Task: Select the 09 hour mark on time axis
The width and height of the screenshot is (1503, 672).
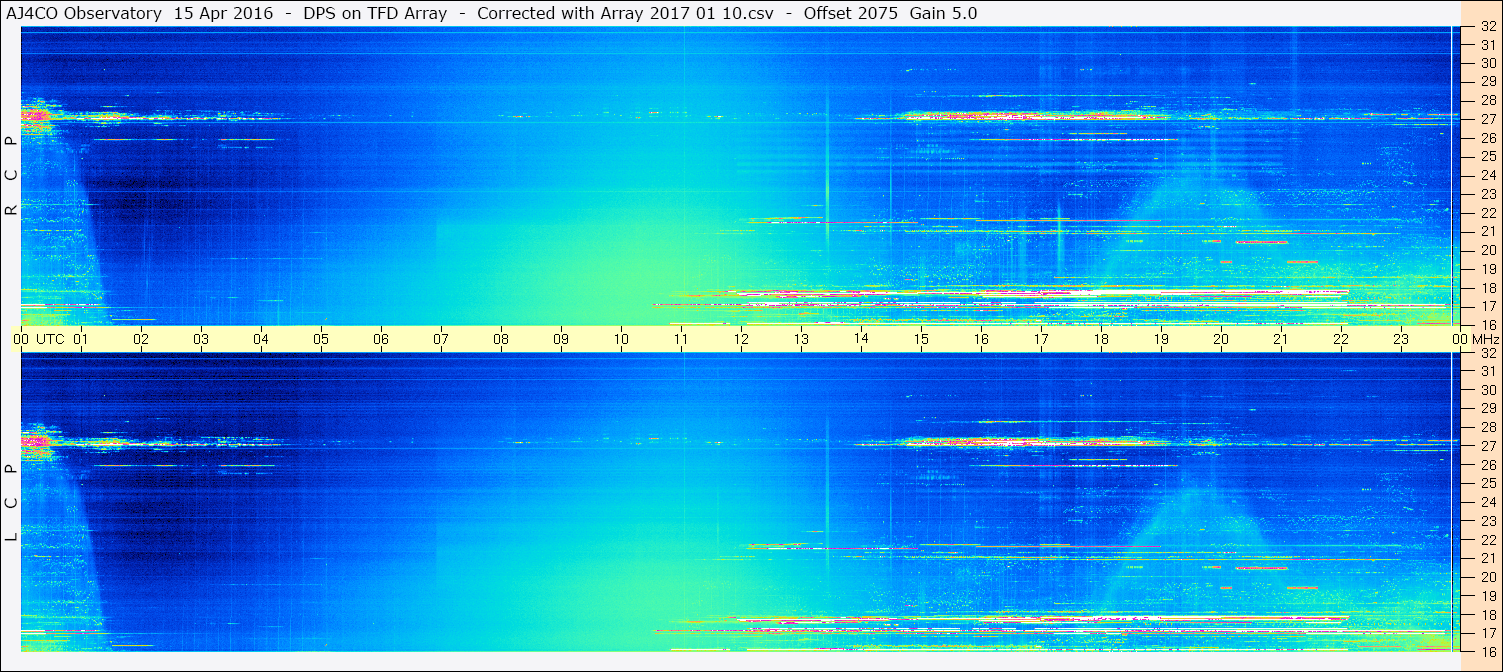Action: 561,339
